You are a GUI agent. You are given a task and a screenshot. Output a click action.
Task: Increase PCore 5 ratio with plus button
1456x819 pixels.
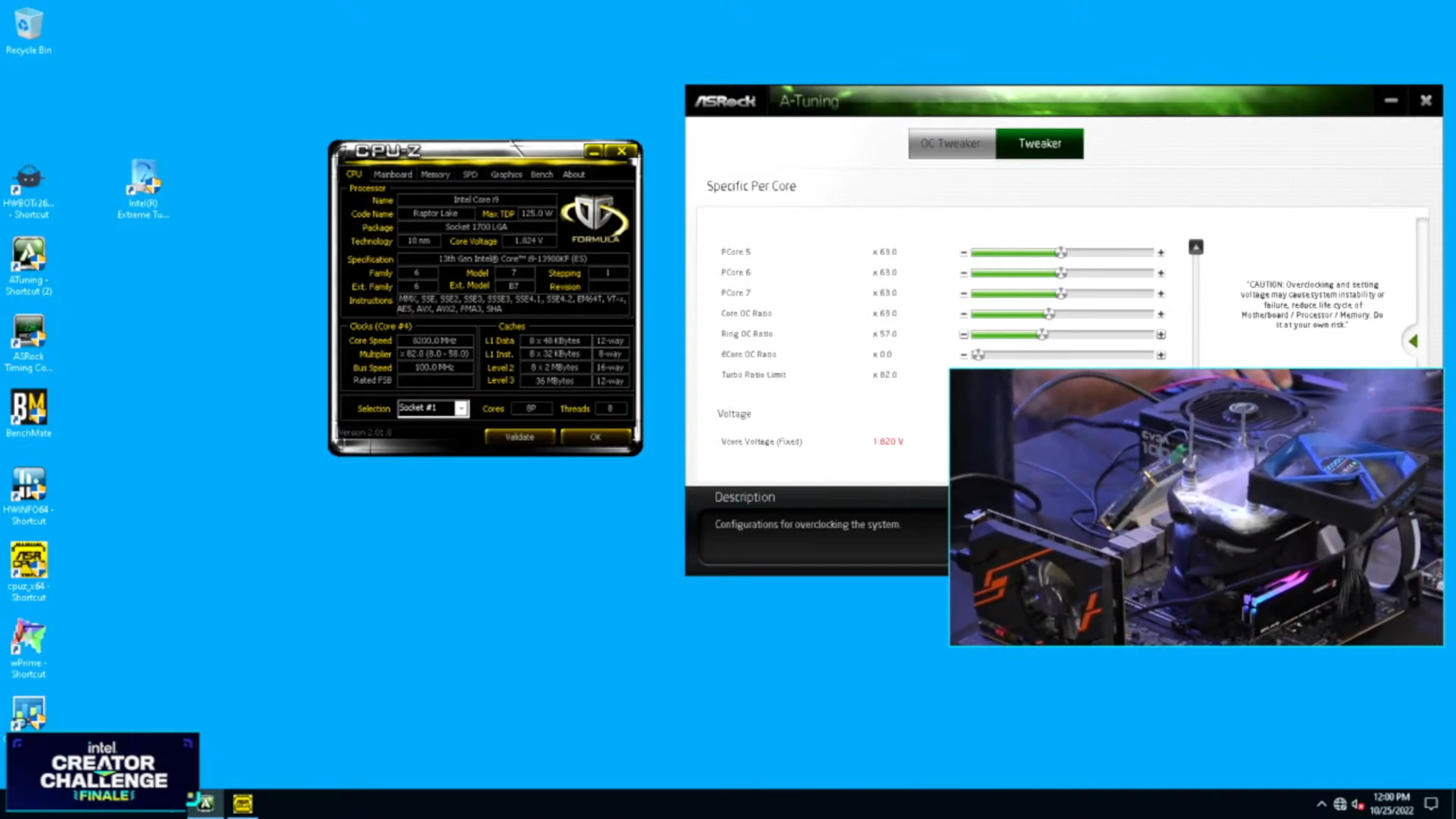1161,253
